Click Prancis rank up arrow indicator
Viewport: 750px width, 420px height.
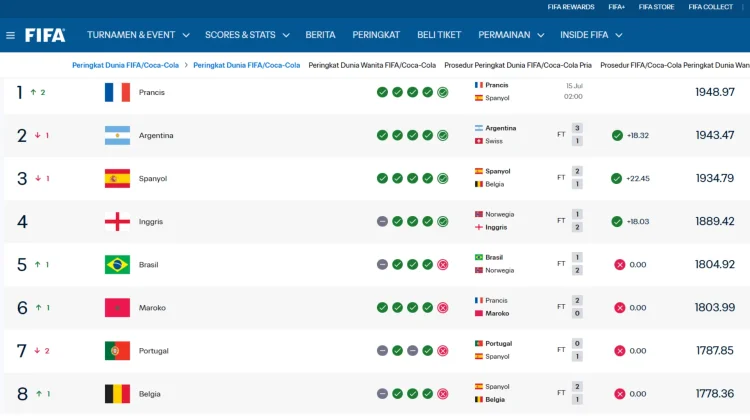[33, 92]
